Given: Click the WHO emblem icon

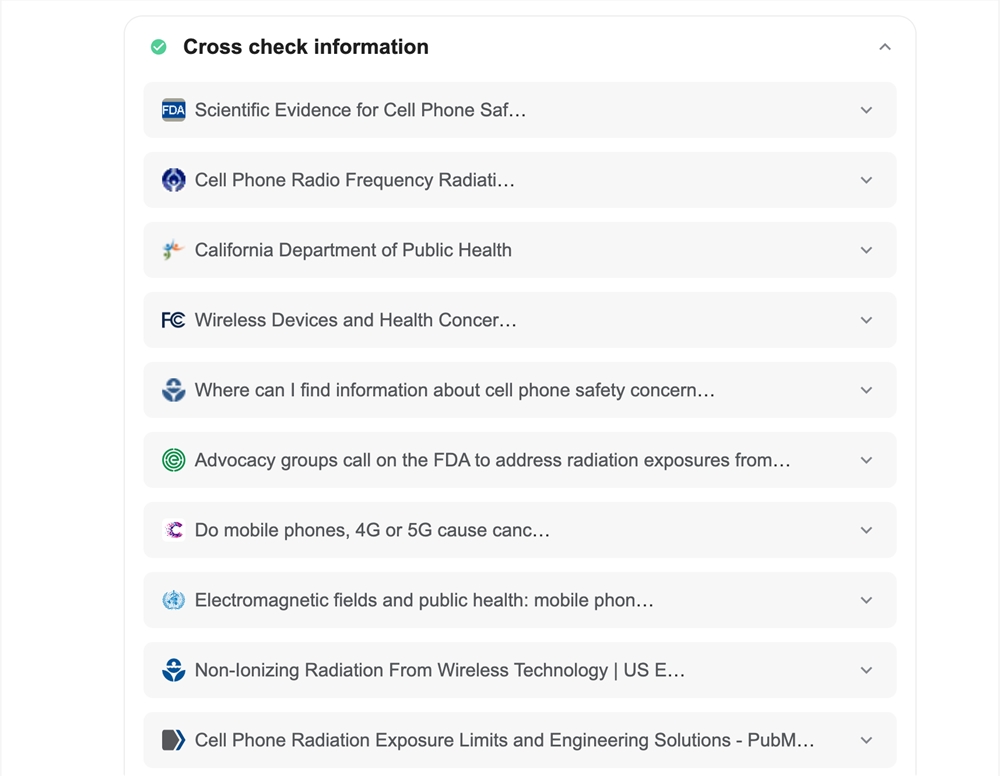Looking at the screenshot, I should tap(173, 600).
